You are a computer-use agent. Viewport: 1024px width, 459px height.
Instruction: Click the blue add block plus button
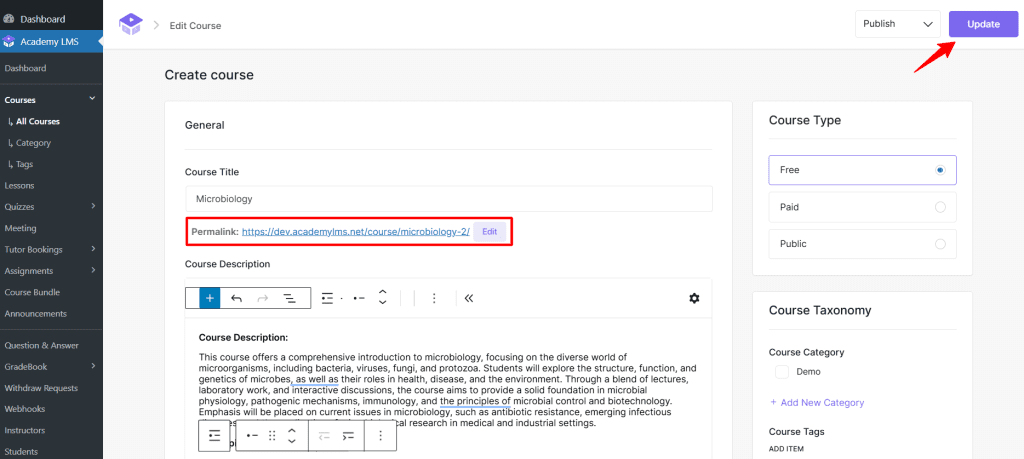coord(210,298)
